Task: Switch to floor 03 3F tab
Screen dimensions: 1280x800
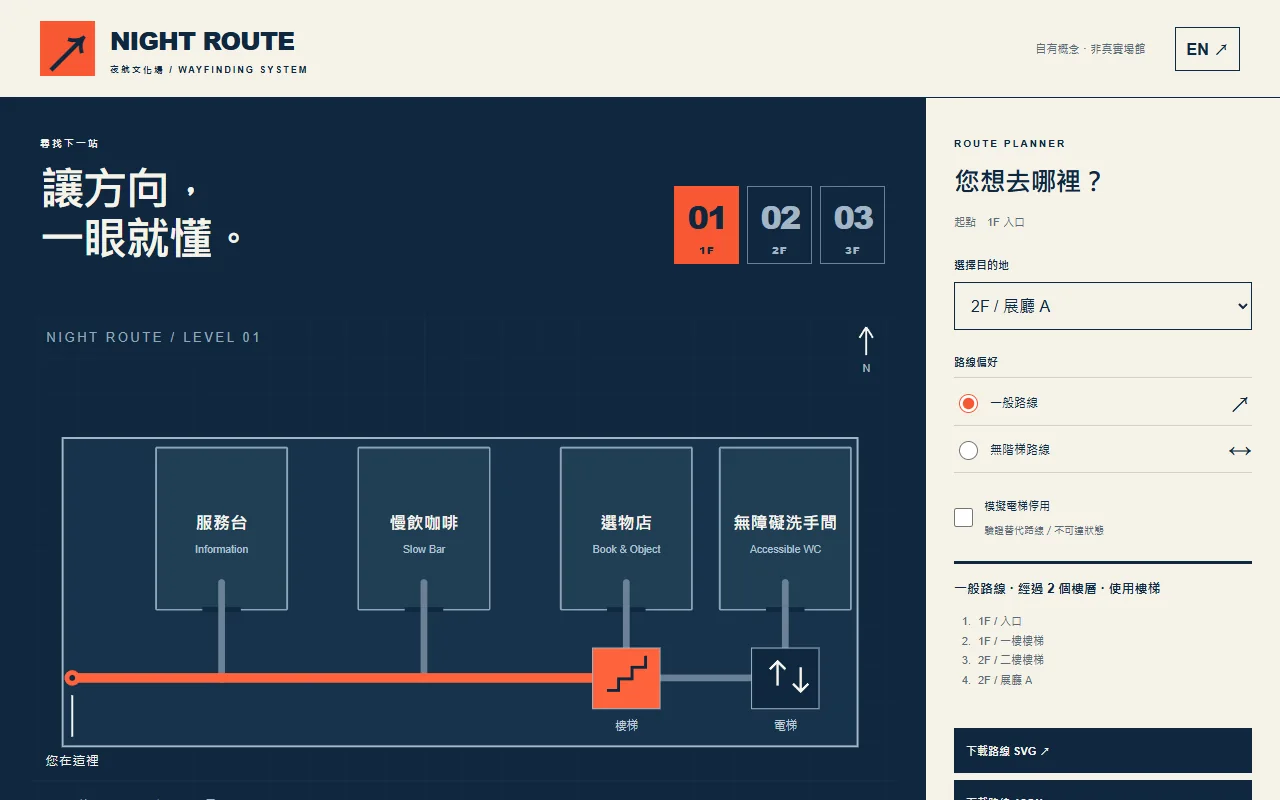Action: [852, 225]
